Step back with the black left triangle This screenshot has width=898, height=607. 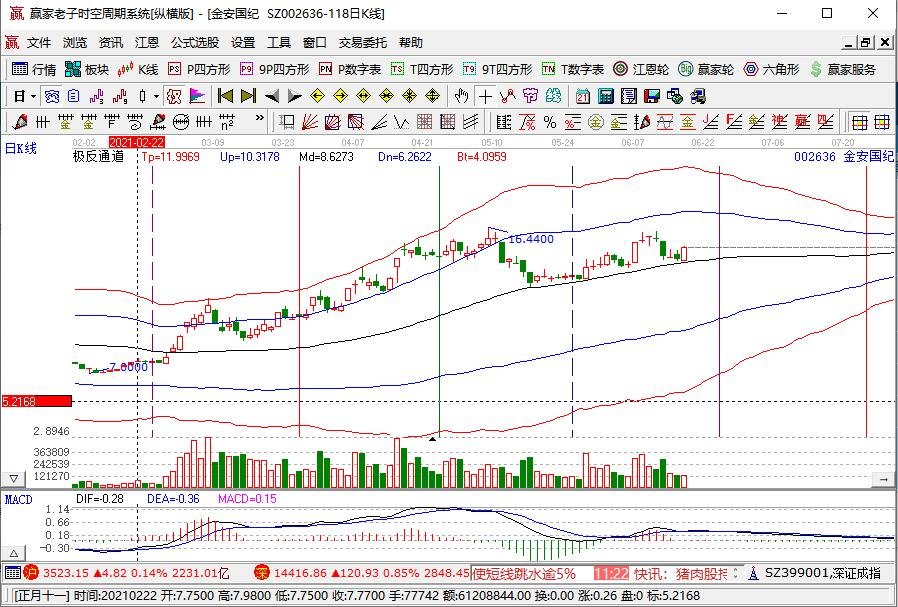272,96
